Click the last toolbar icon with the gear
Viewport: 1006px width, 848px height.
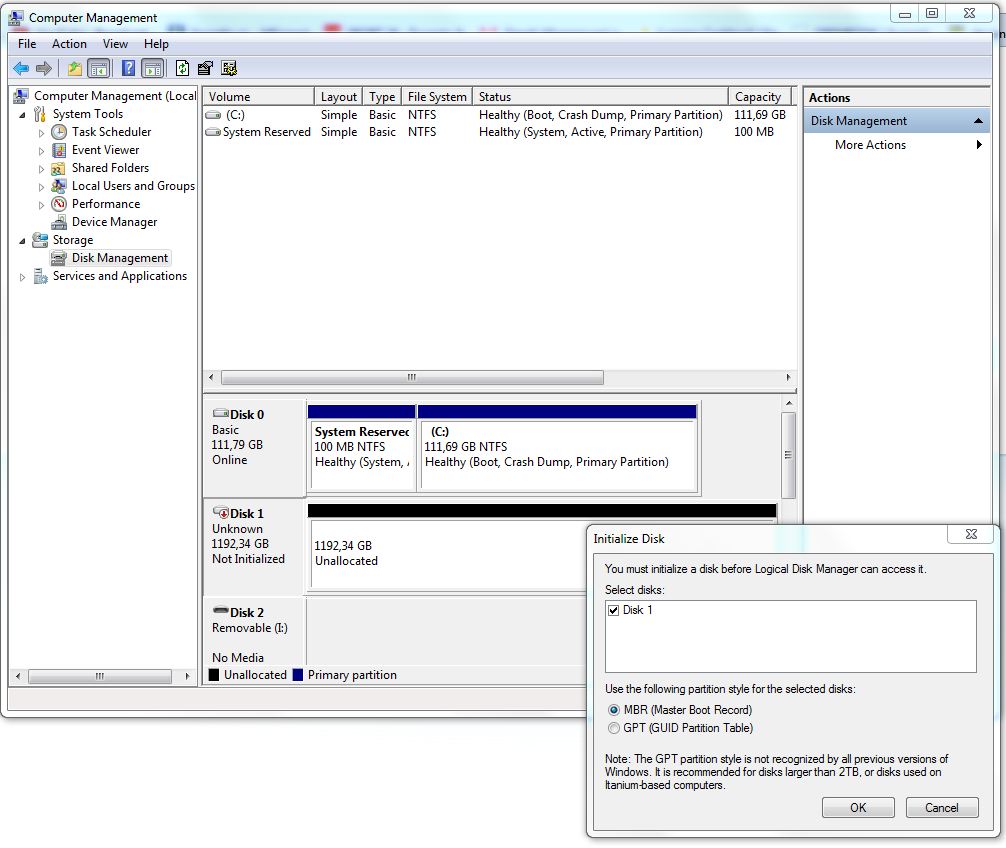click(229, 68)
